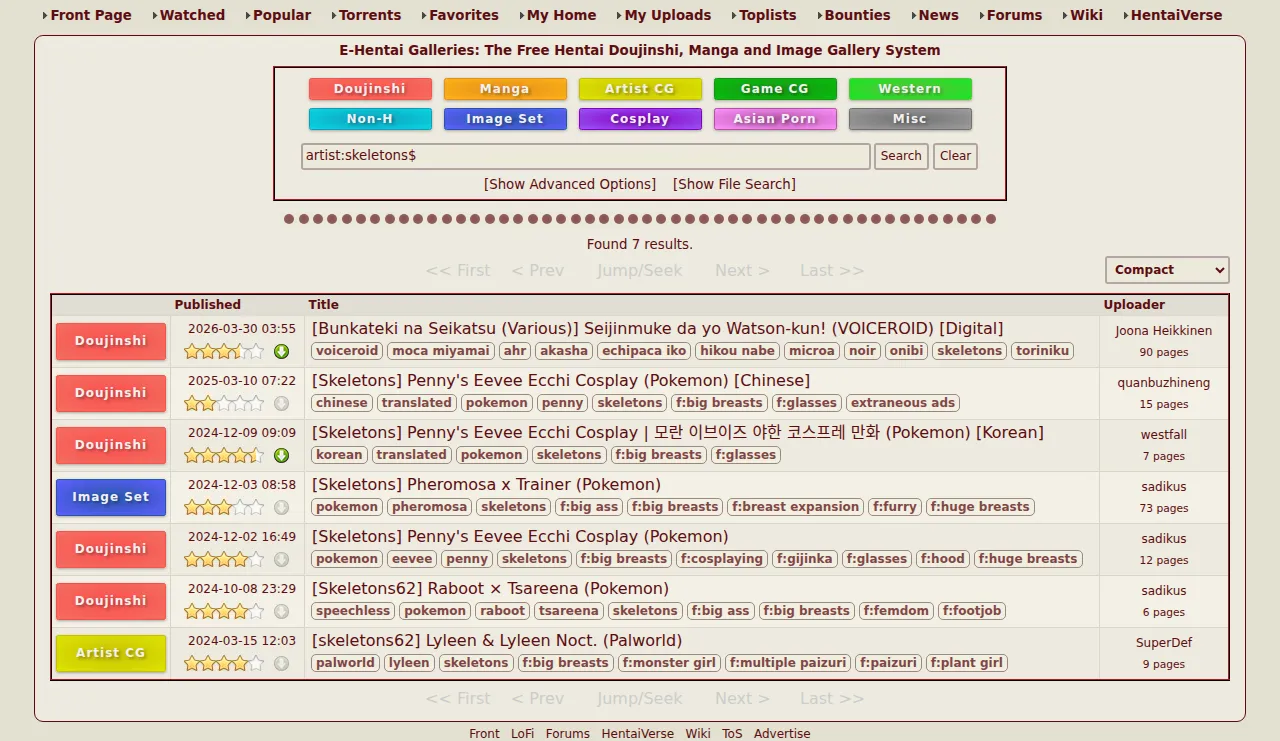Open torrent download icon for the westfall Korean gallery

click(281, 455)
